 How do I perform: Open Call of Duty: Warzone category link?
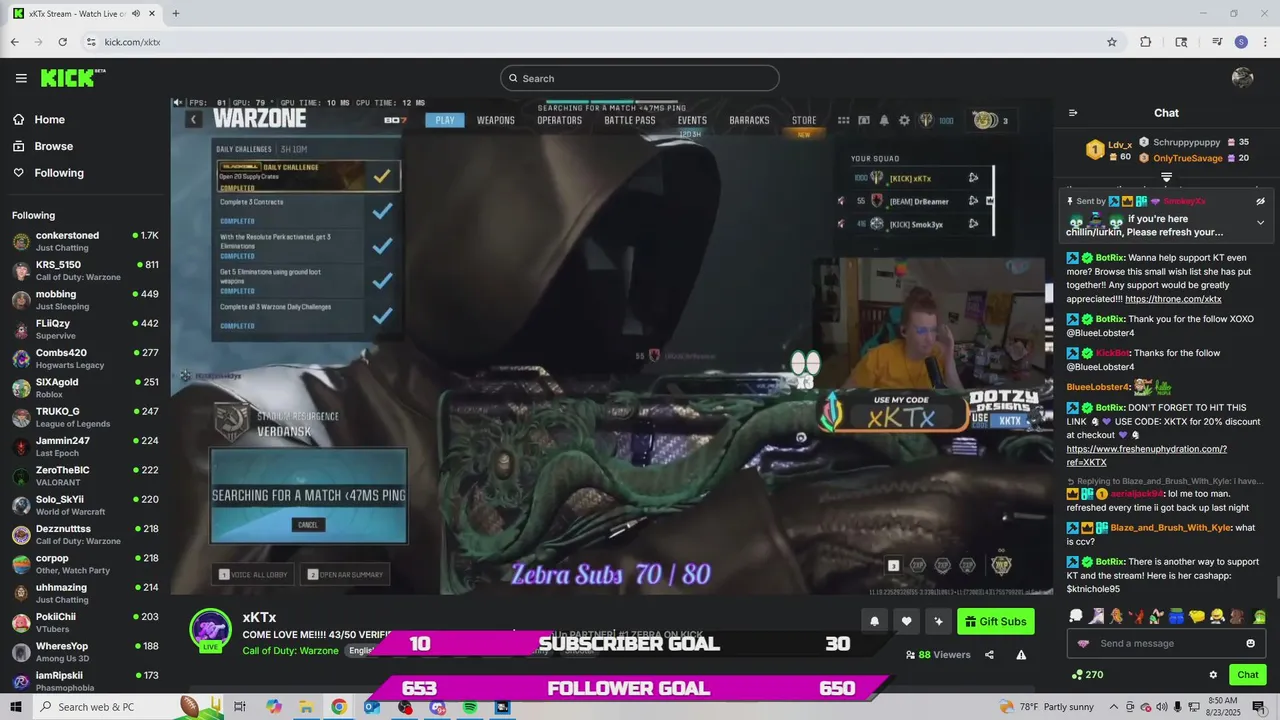(290, 651)
